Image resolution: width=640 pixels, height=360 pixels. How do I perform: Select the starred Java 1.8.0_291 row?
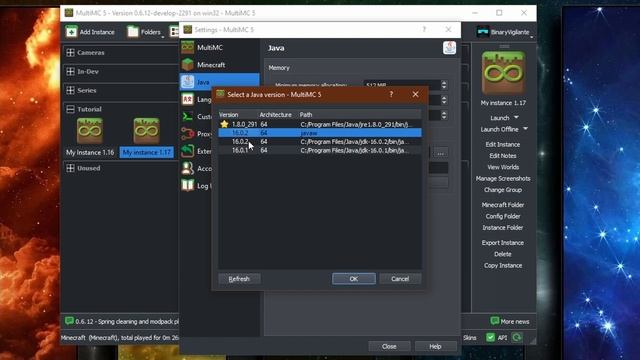[x=320, y=124]
